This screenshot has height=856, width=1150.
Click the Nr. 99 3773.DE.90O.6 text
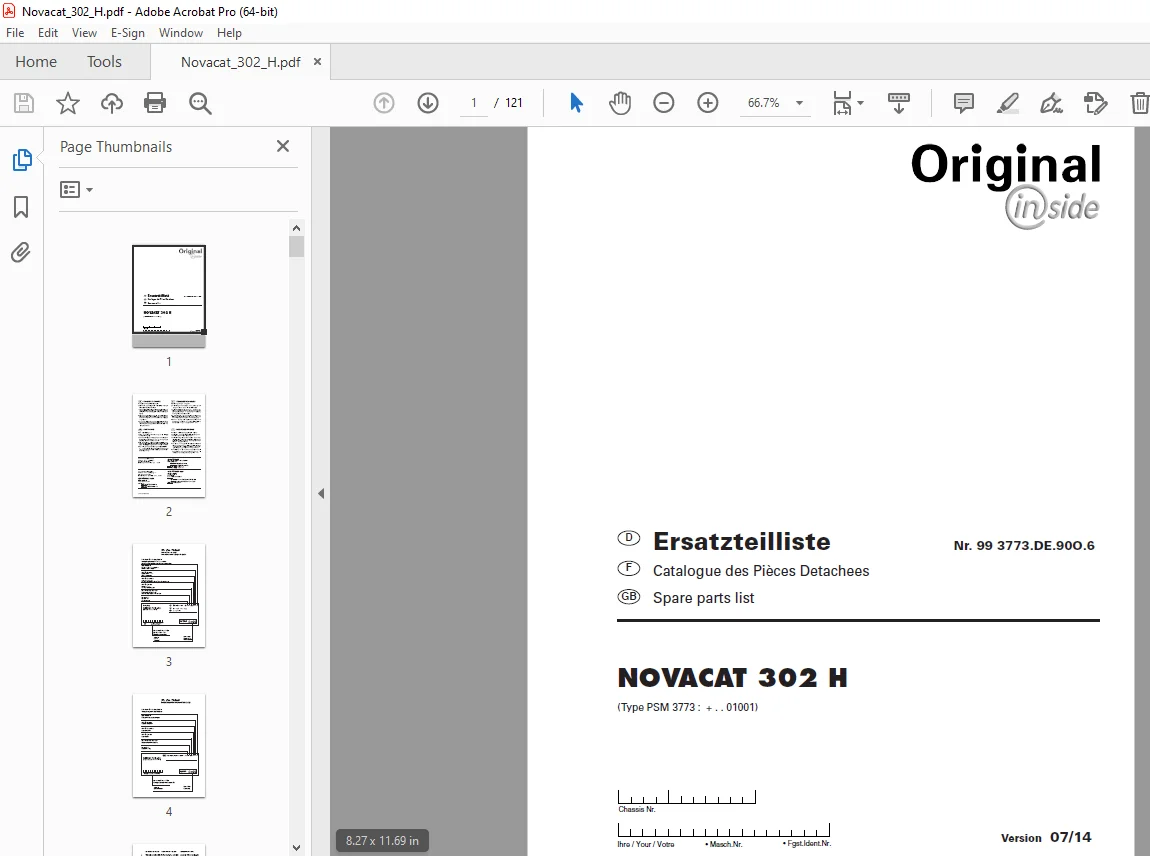coord(1024,546)
